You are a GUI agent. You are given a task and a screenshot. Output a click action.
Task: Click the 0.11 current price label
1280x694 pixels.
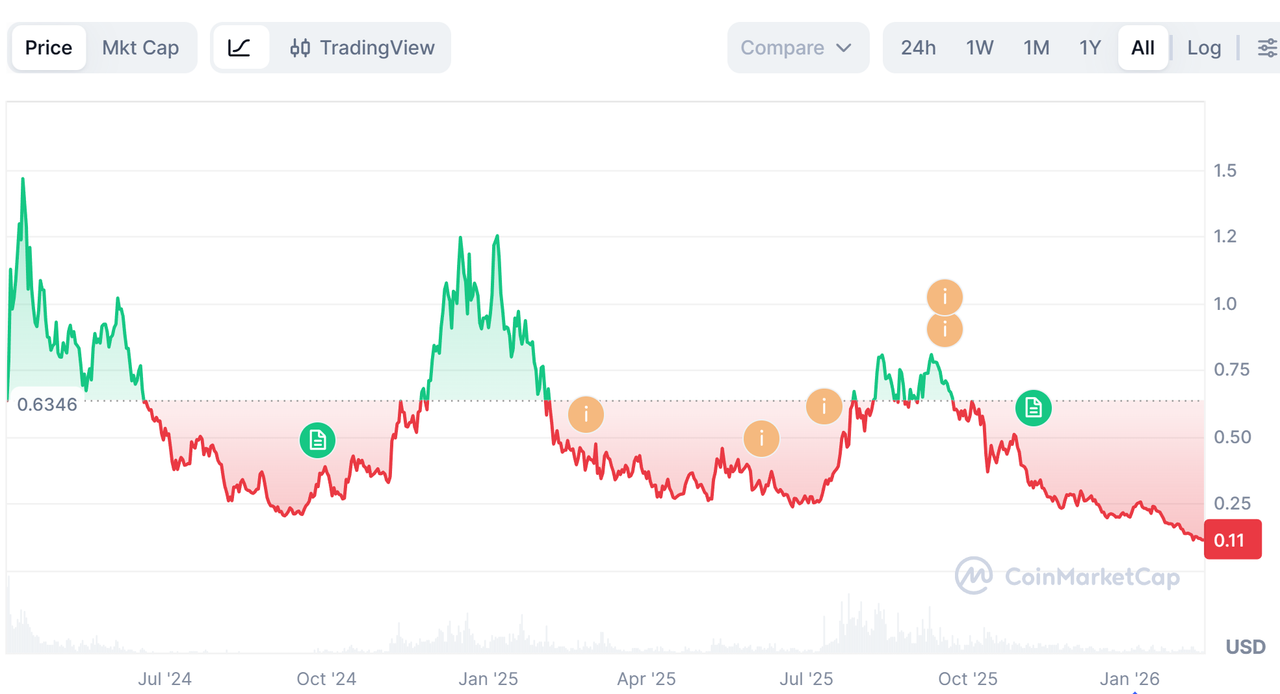pyautogui.click(x=1232, y=540)
